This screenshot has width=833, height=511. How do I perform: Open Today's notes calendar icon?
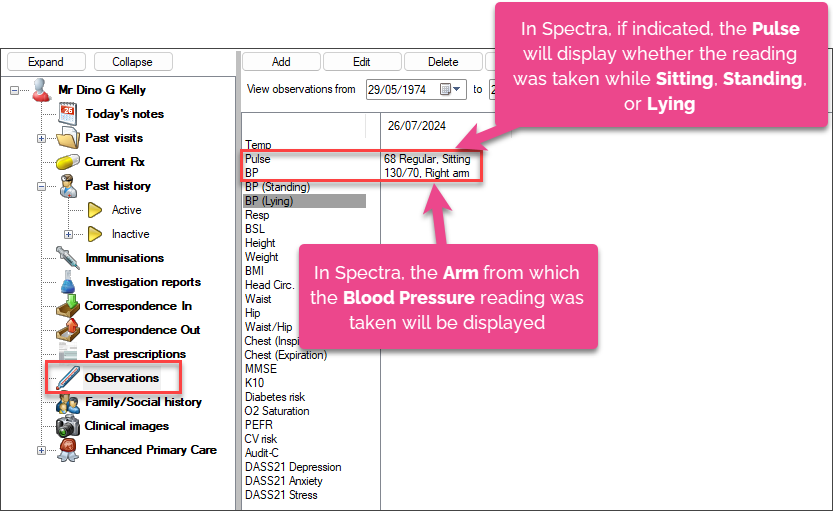67,114
